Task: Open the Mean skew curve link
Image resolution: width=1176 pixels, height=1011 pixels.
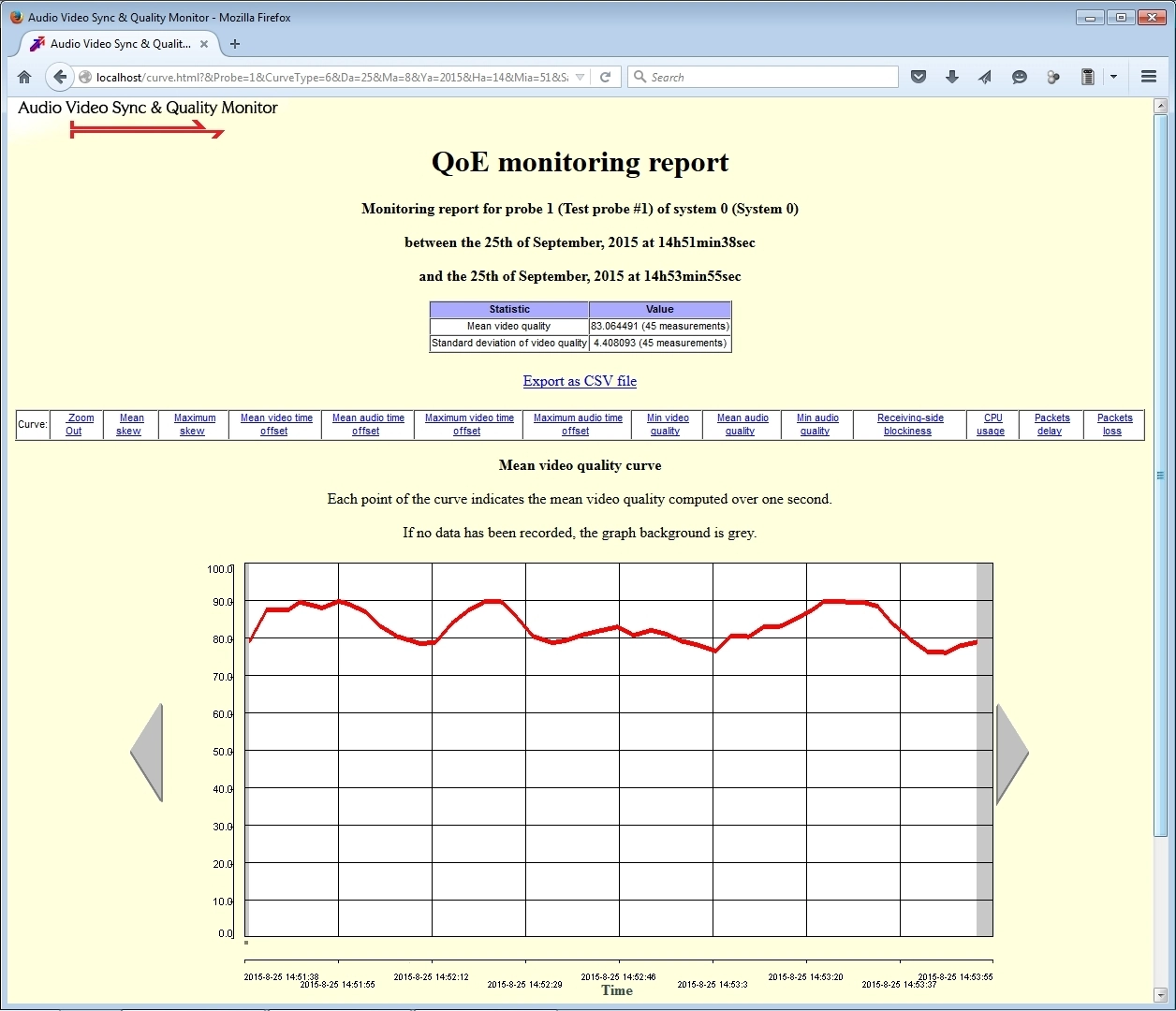Action: click(x=130, y=425)
